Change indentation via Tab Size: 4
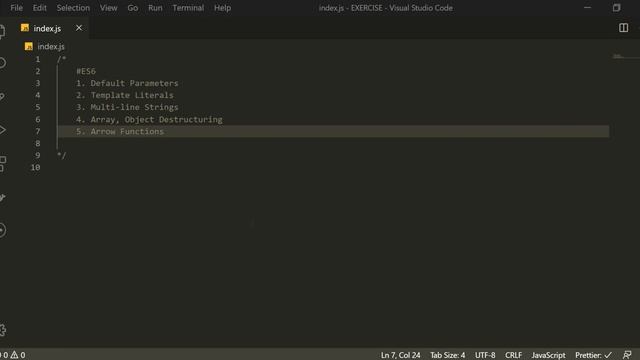The height and width of the screenshot is (360, 640). pyautogui.click(x=447, y=355)
